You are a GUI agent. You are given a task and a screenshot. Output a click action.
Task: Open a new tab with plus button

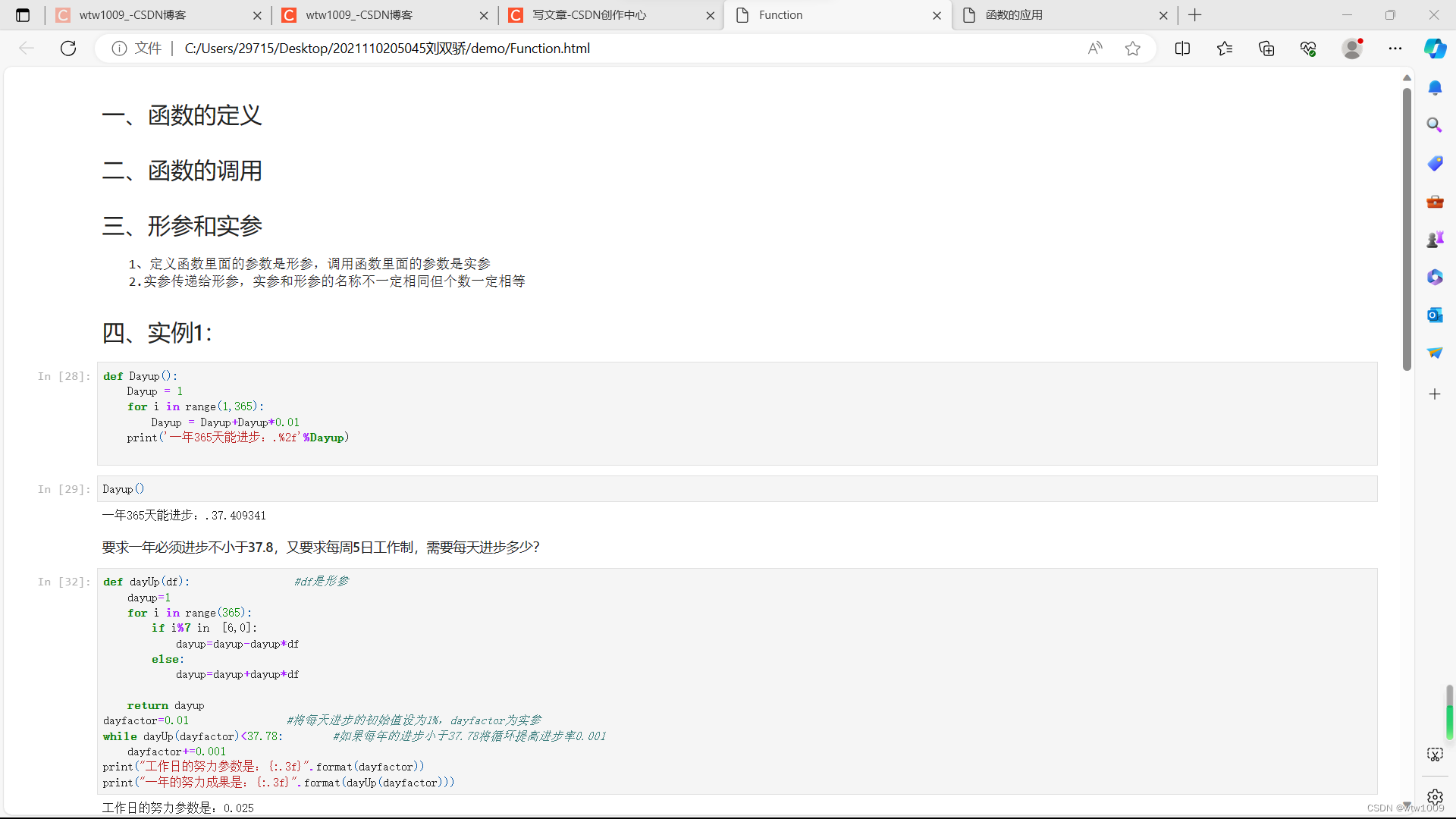(1195, 15)
